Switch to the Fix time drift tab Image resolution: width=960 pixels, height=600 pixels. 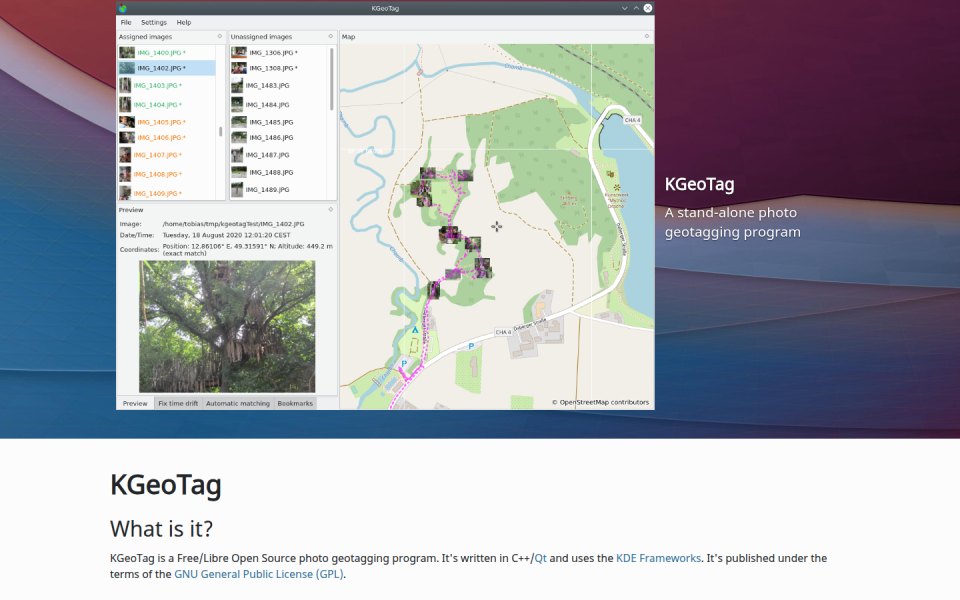click(x=178, y=403)
